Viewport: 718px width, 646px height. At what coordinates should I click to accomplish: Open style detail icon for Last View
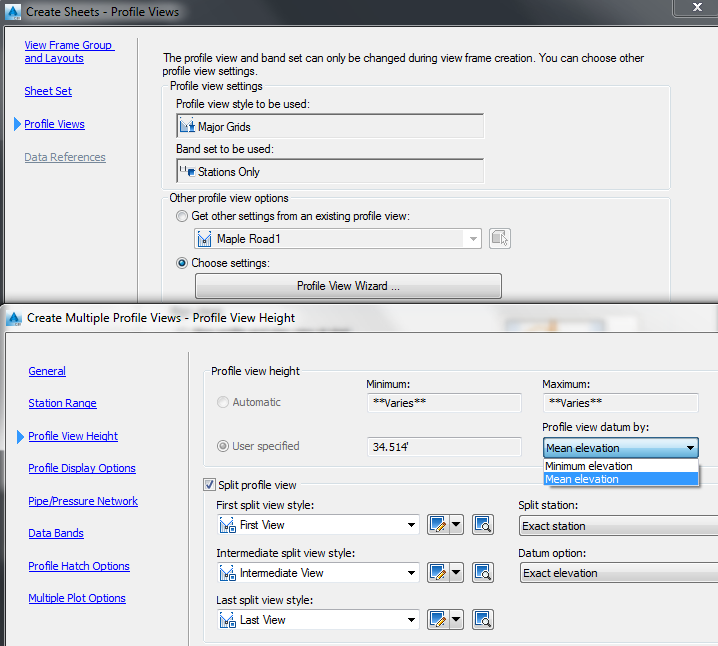click(483, 620)
